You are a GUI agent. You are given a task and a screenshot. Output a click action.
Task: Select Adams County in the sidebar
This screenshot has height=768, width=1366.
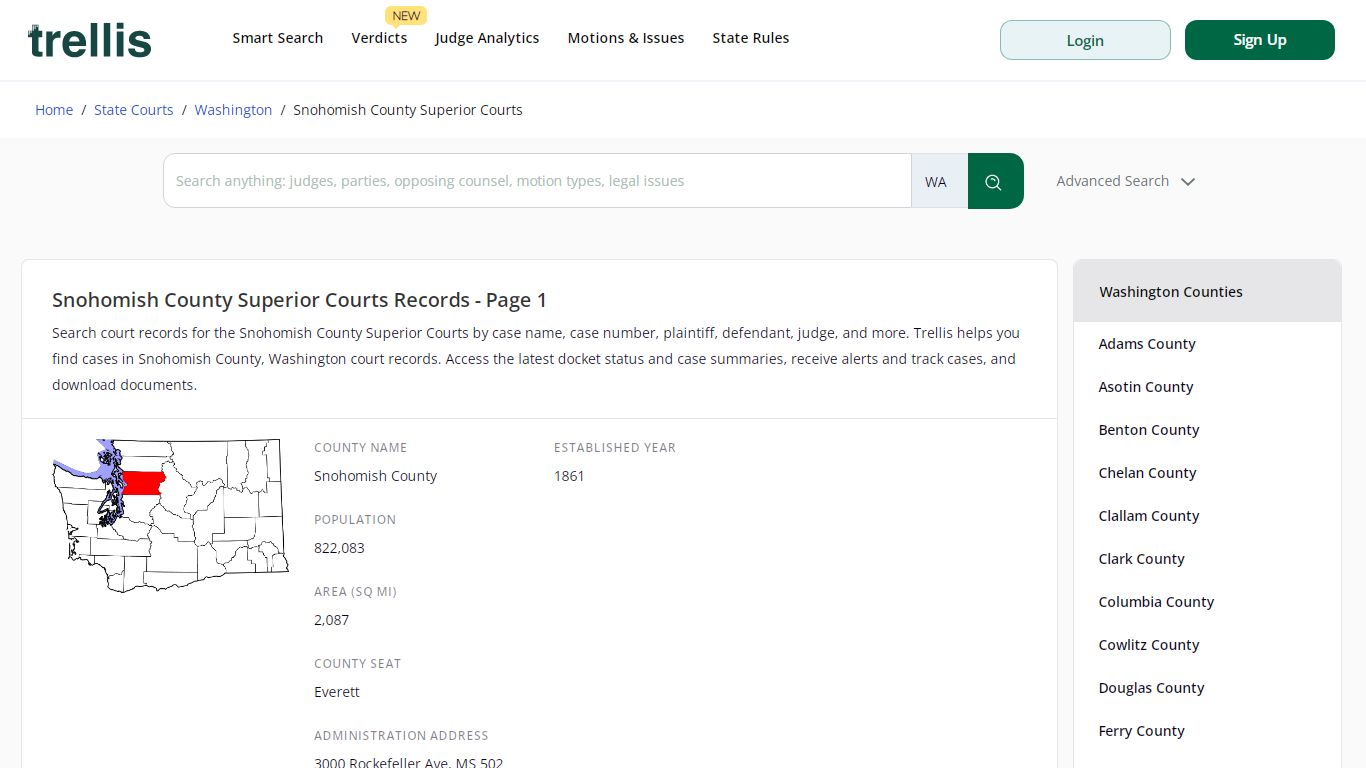1147,344
